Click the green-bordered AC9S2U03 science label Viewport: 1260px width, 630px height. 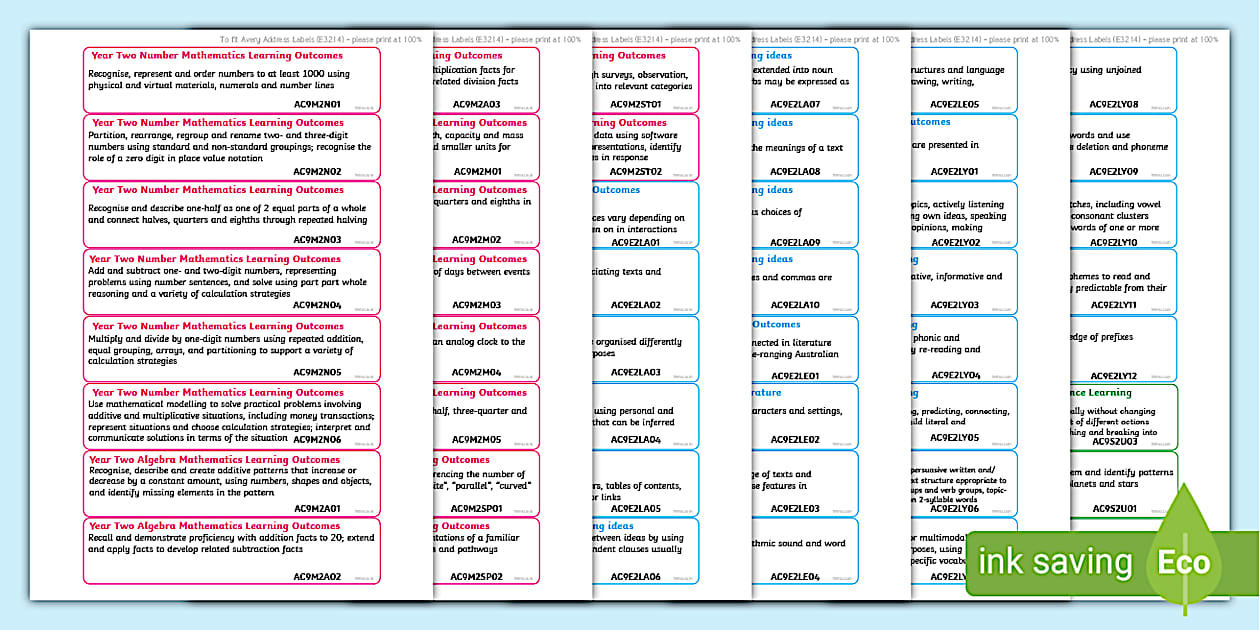click(x=1115, y=415)
